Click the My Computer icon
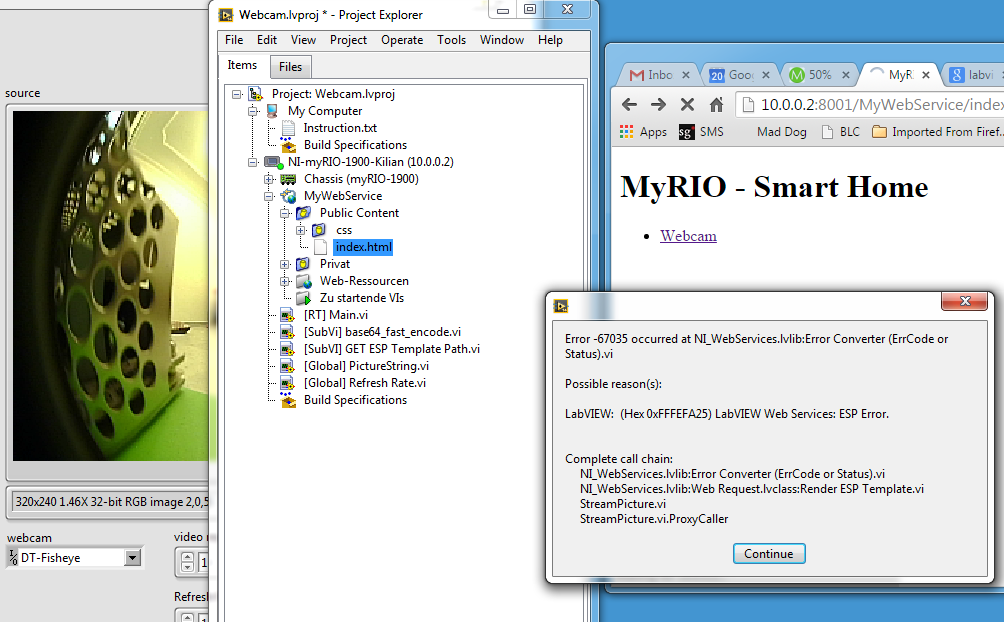The width and height of the screenshot is (1004, 622). (272, 111)
